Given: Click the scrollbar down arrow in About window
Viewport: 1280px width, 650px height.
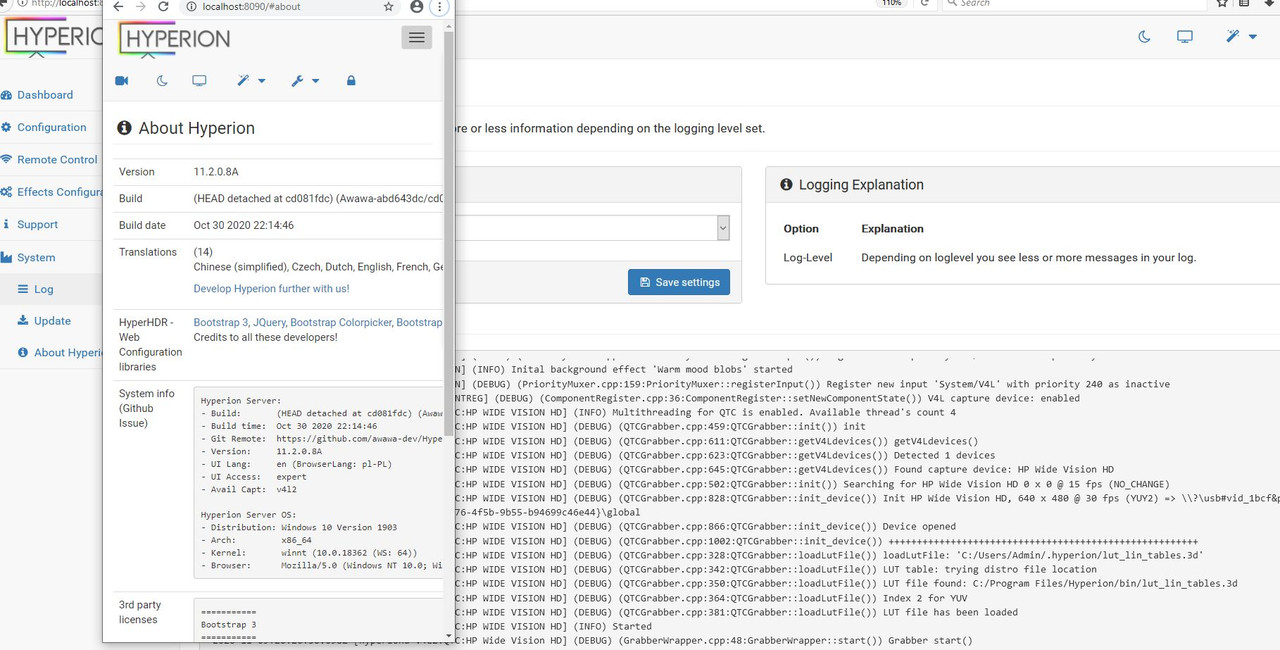Looking at the screenshot, I should coord(449,635).
